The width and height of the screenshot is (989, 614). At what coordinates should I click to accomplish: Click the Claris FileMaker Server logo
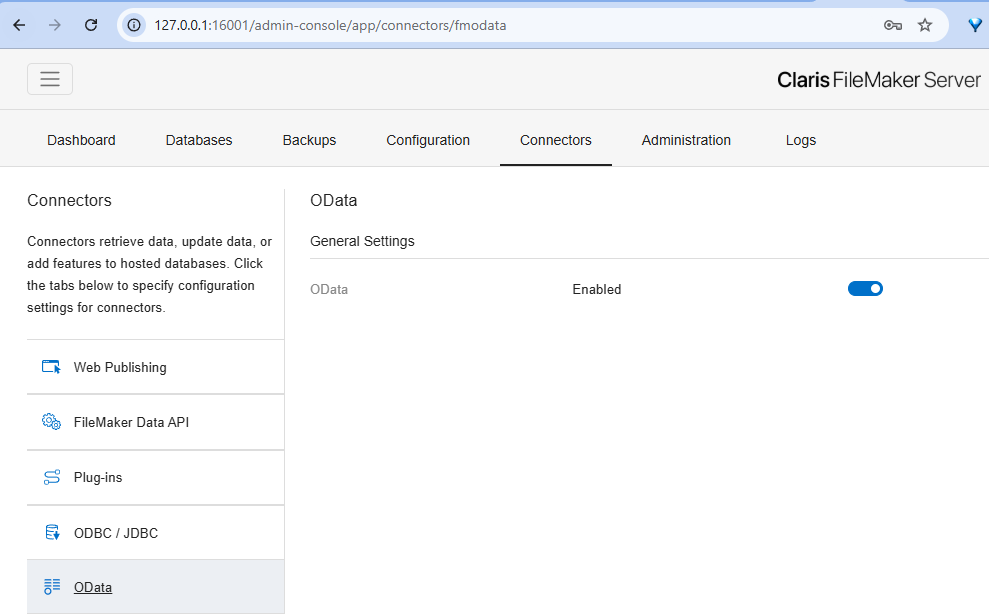pyautogui.click(x=879, y=80)
